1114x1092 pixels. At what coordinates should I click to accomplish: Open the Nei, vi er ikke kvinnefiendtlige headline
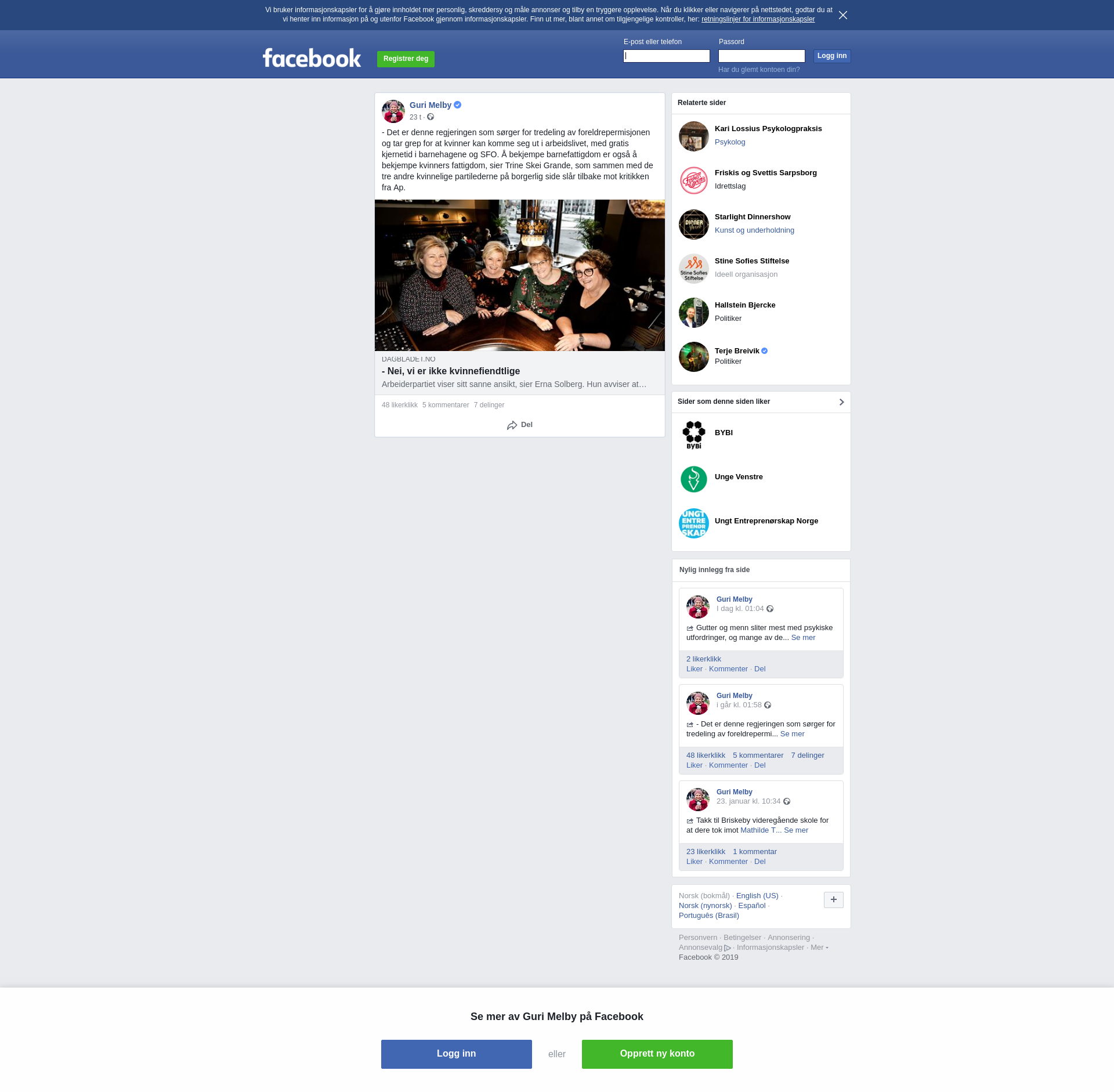click(451, 371)
